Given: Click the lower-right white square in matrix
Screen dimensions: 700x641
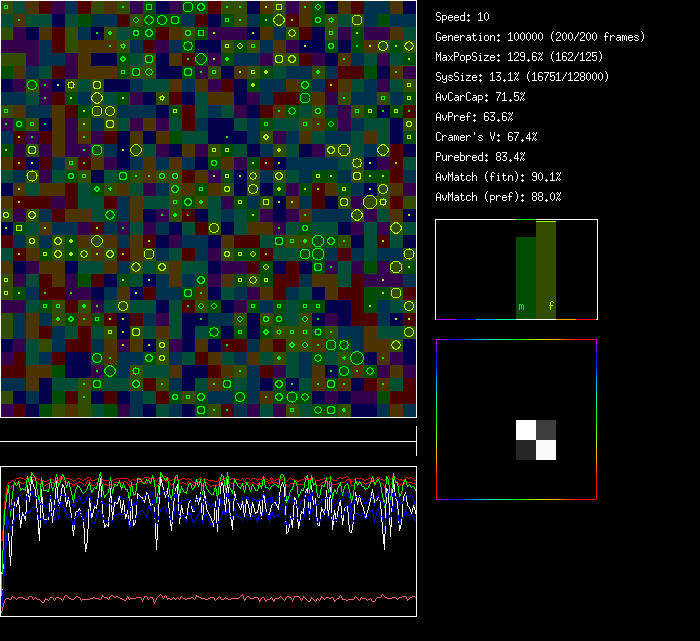Looking at the screenshot, I should pyautogui.click(x=546, y=450).
